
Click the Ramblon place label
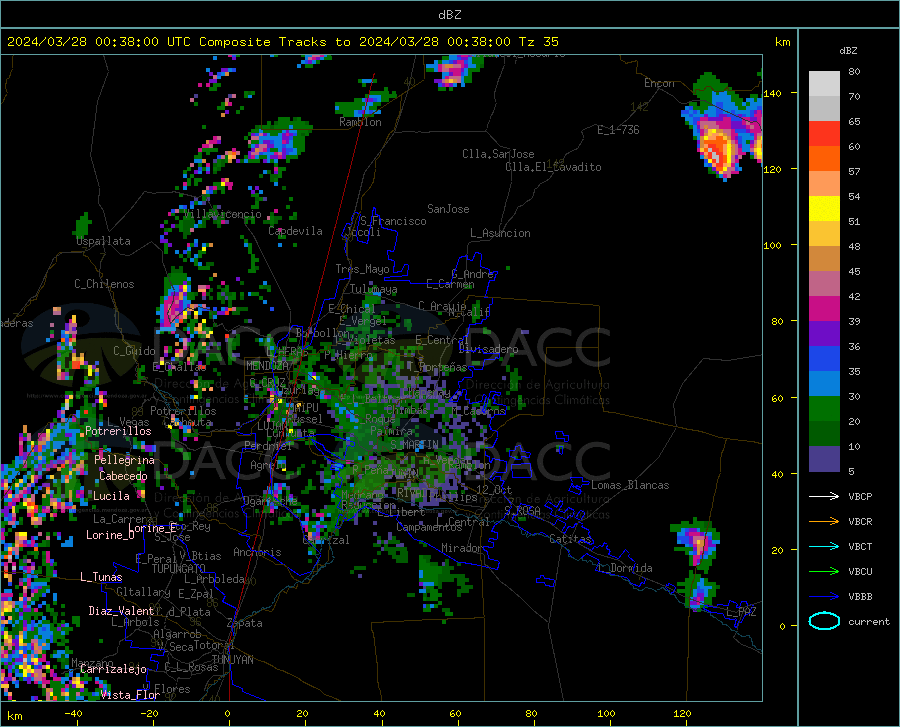click(x=360, y=122)
